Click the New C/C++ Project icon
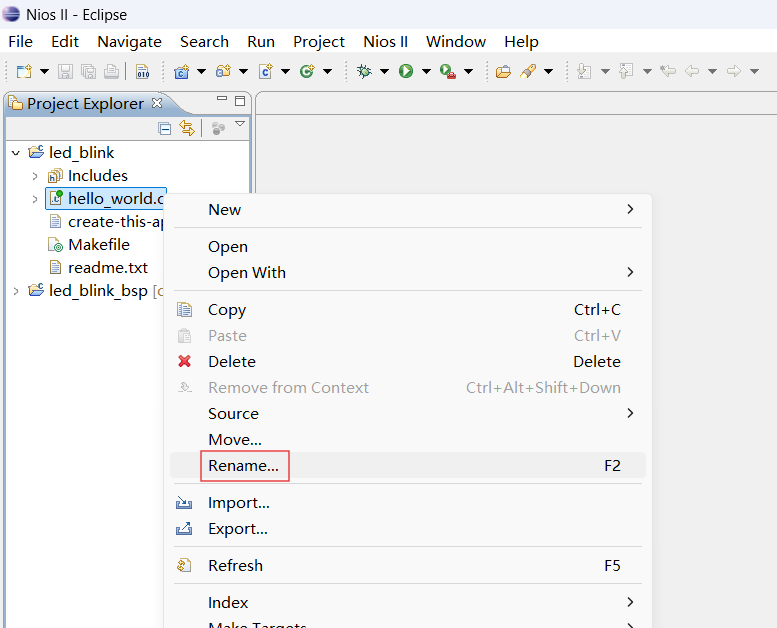 181,71
